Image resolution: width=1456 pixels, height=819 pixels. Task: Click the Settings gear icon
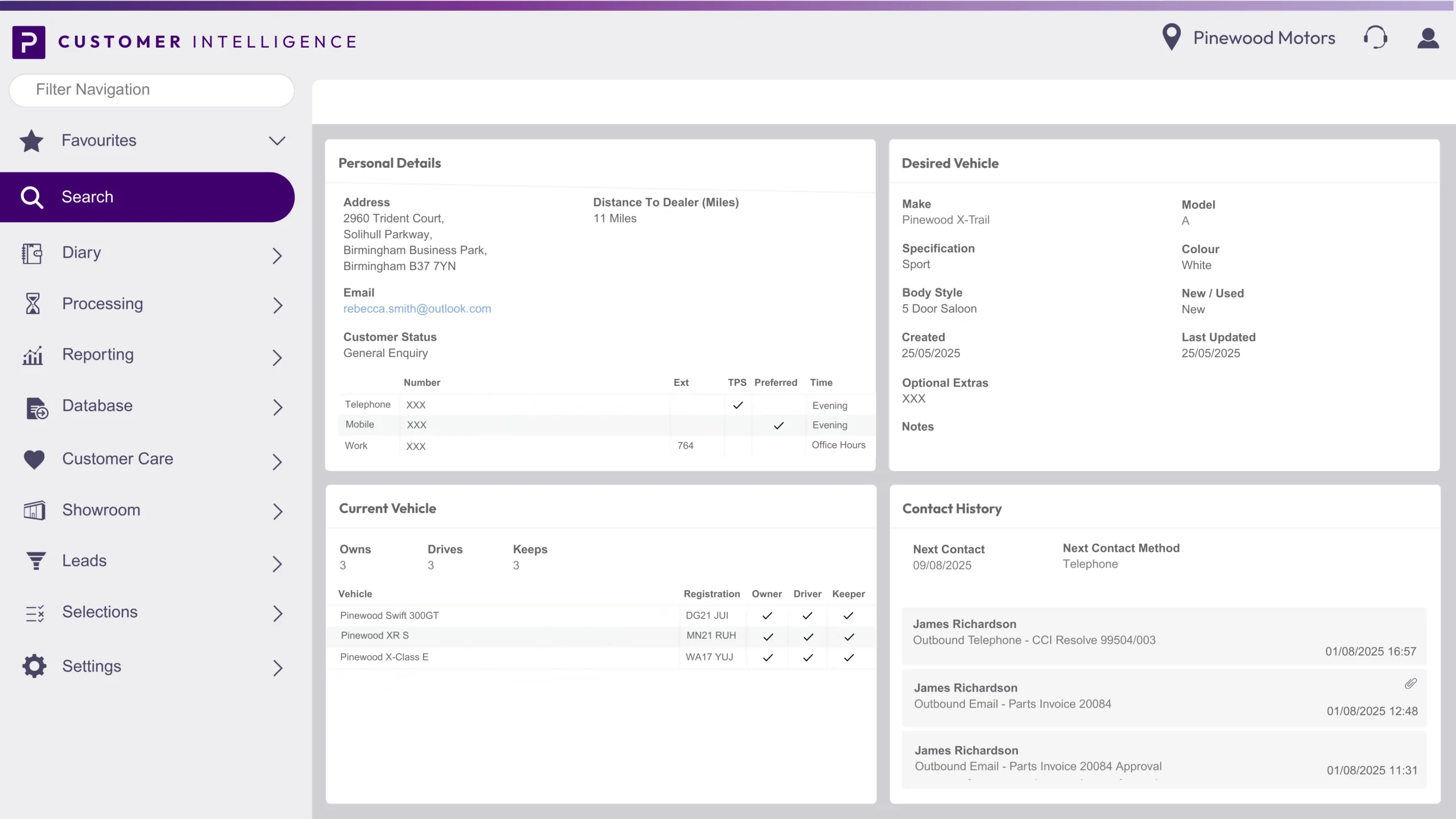coord(34,666)
